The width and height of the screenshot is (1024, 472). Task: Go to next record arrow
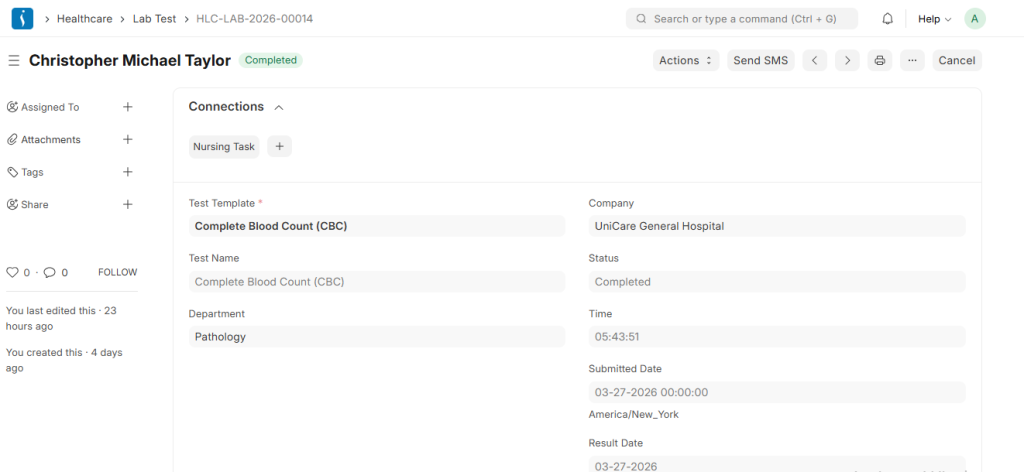click(847, 61)
